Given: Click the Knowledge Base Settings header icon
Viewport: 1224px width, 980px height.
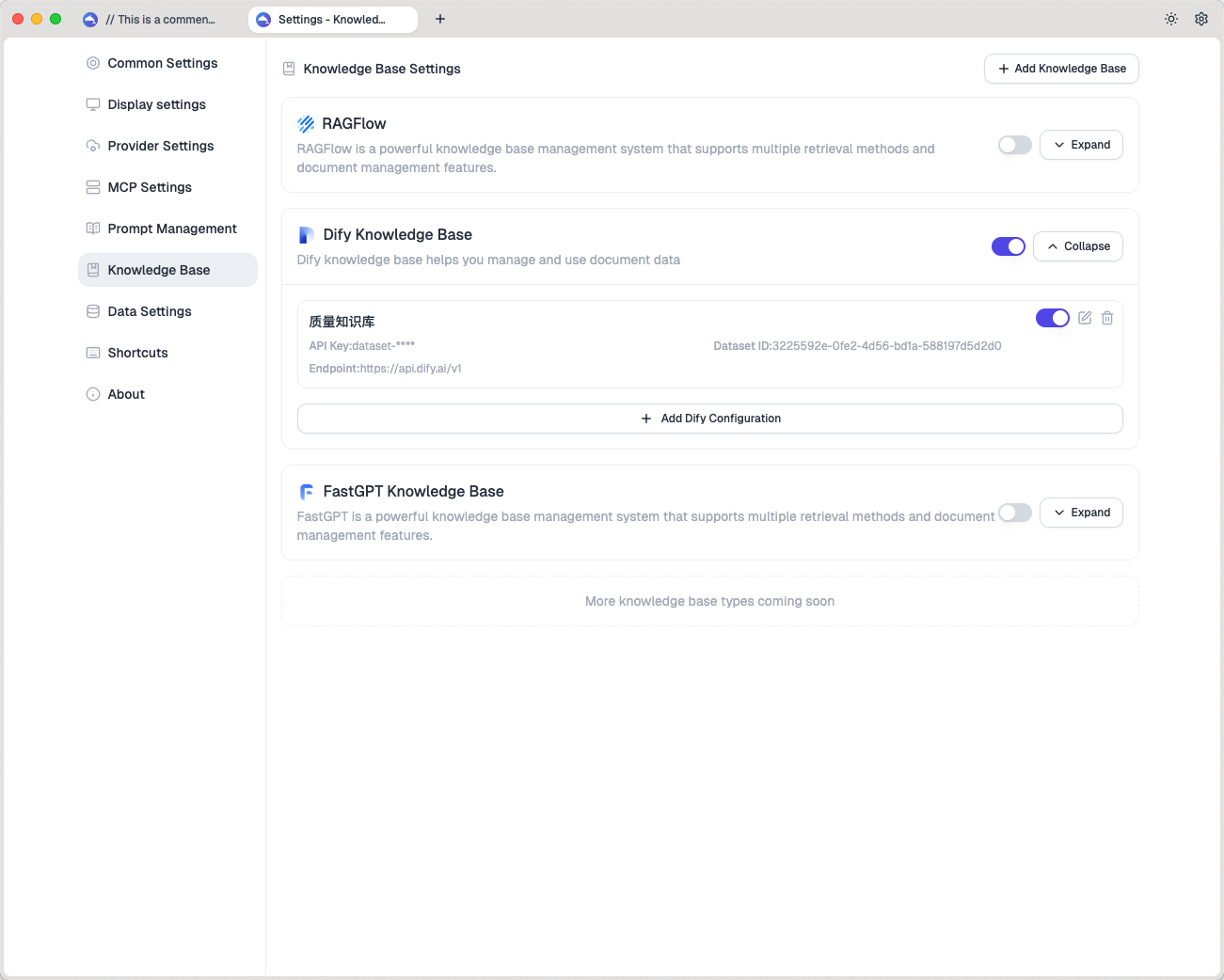Looking at the screenshot, I should (289, 69).
